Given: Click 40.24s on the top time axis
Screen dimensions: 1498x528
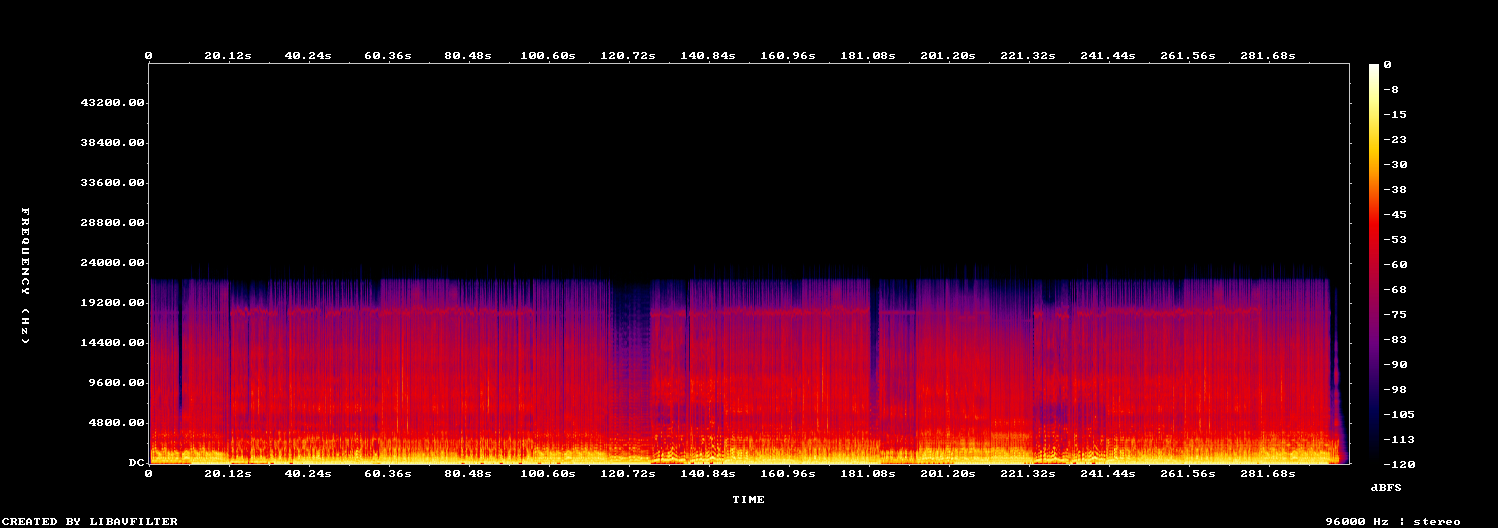Looking at the screenshot, I should [308, 56].
